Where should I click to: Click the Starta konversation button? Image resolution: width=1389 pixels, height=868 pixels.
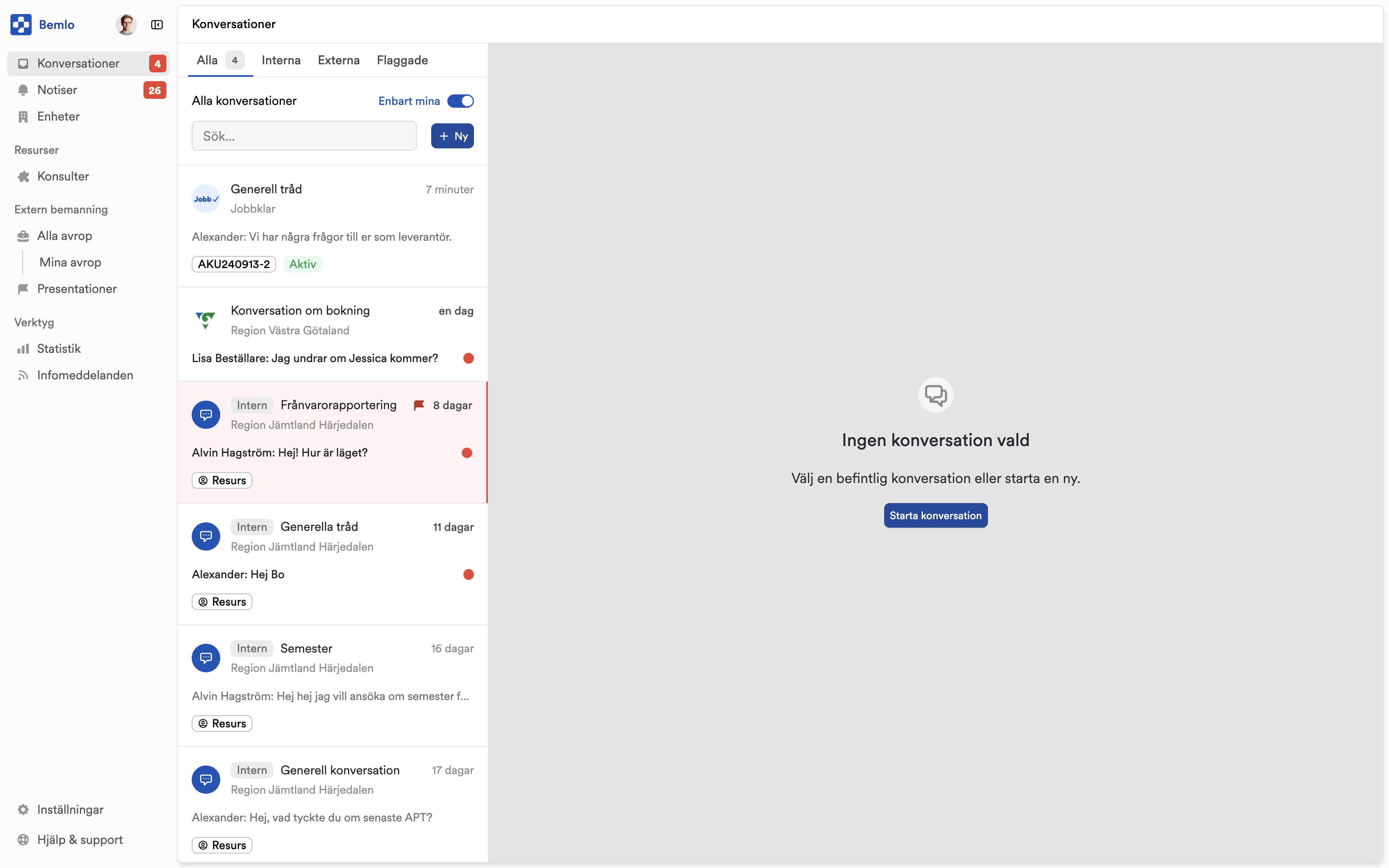[x=936, y=516]
